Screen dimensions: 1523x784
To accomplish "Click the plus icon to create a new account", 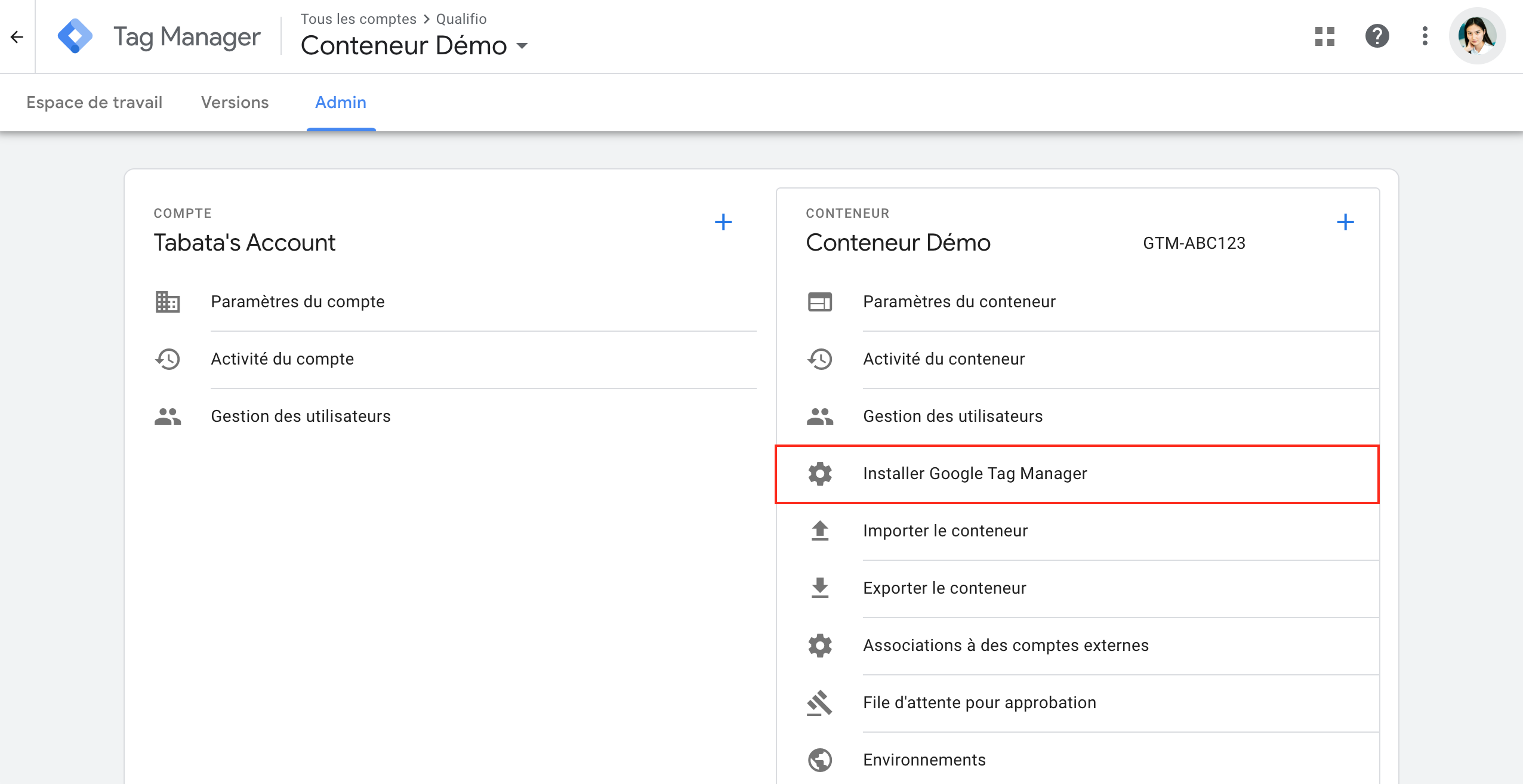I will tap(723, 223).
